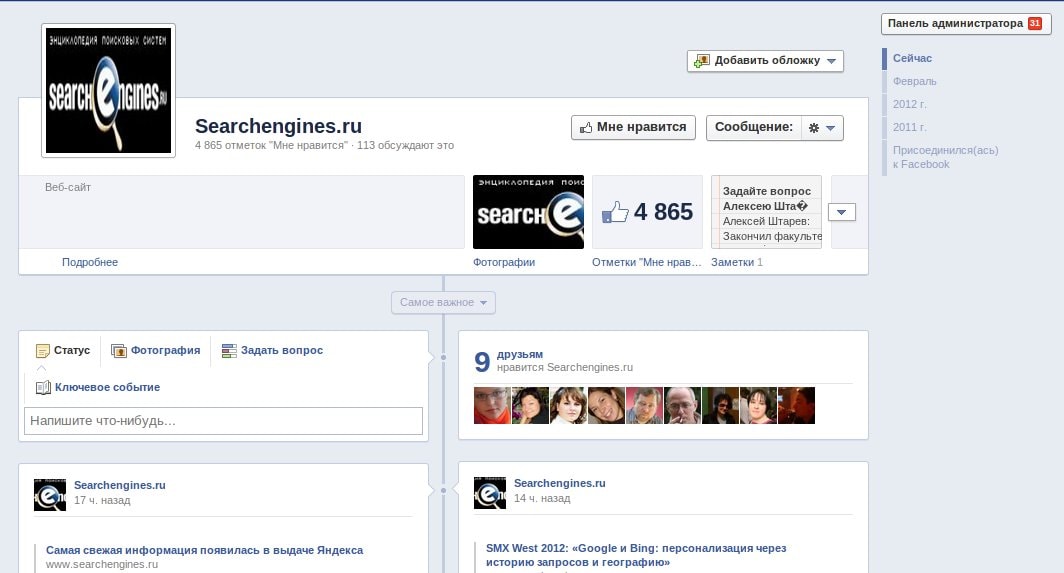Open Searchengines.ru name in 17 ч. post
The width and height of the screenshot is (1064, 573).
pyautogui.click(x=119, y=485)
